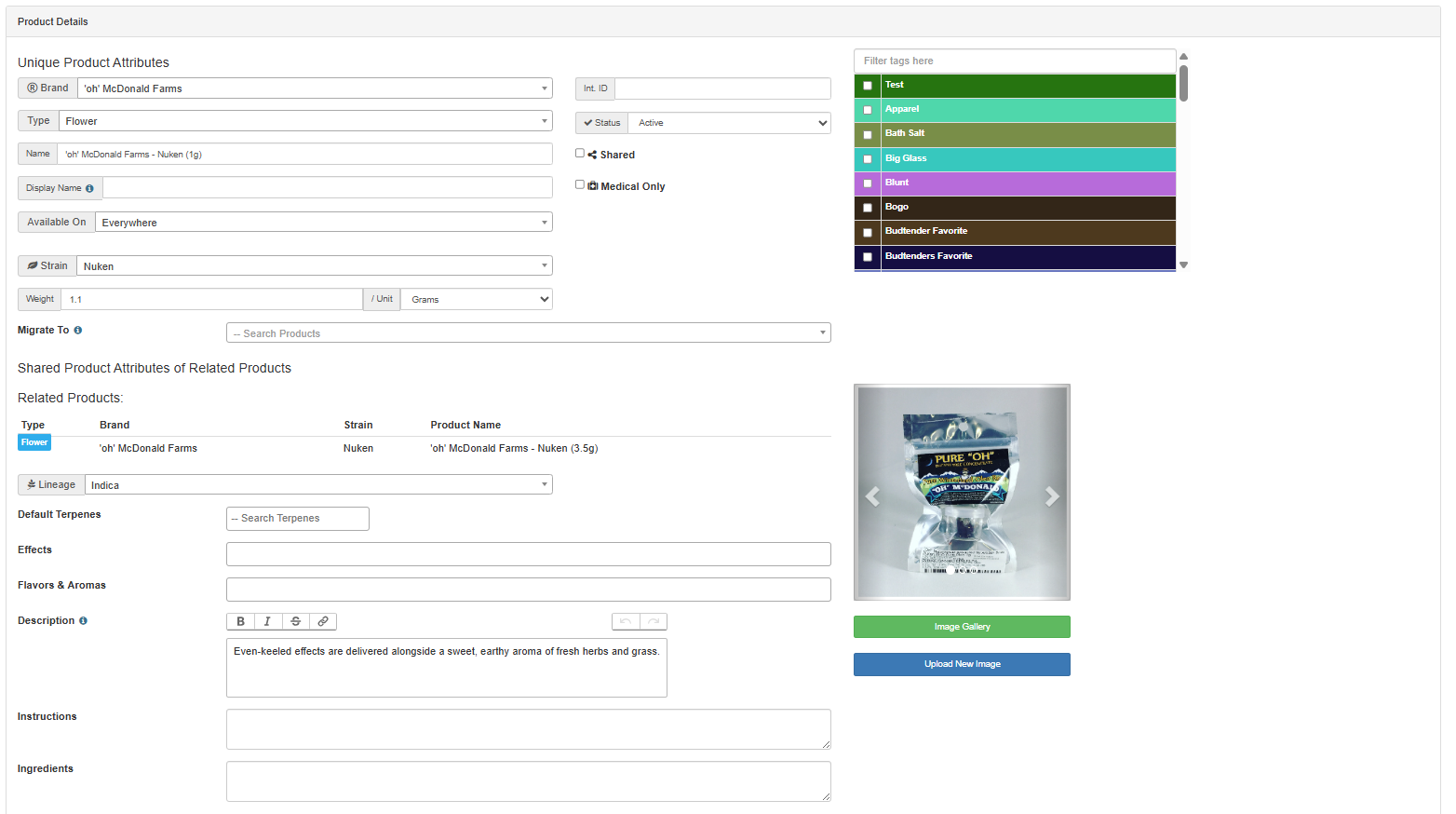Click the tag list scroll down arrow
The image size is (1456, 814).
click(x=1183, y=265)
